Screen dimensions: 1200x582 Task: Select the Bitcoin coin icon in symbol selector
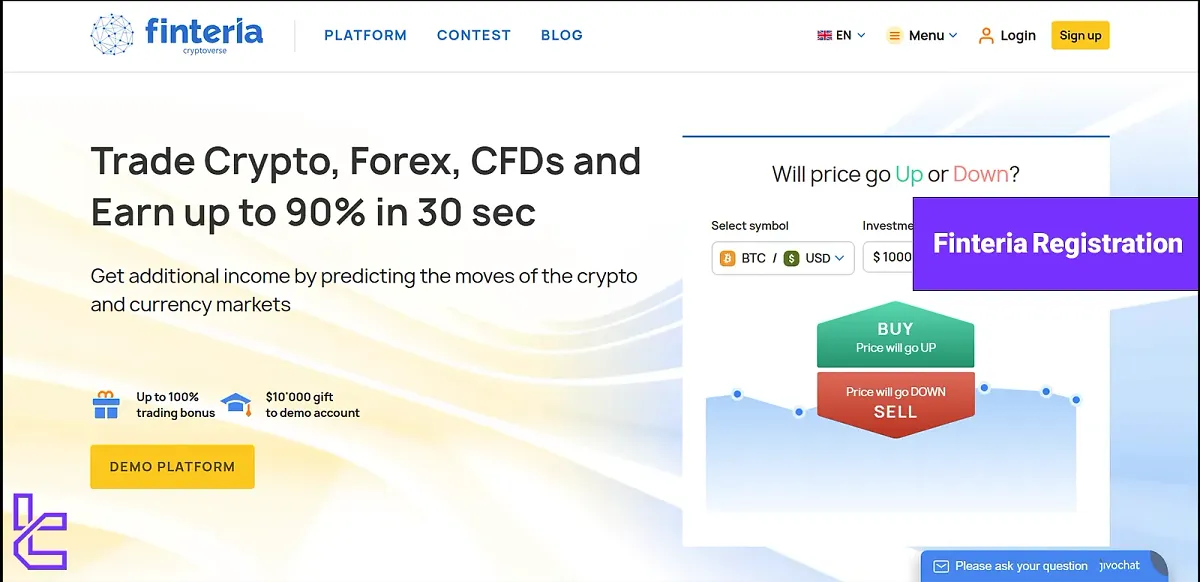point(726,258)
